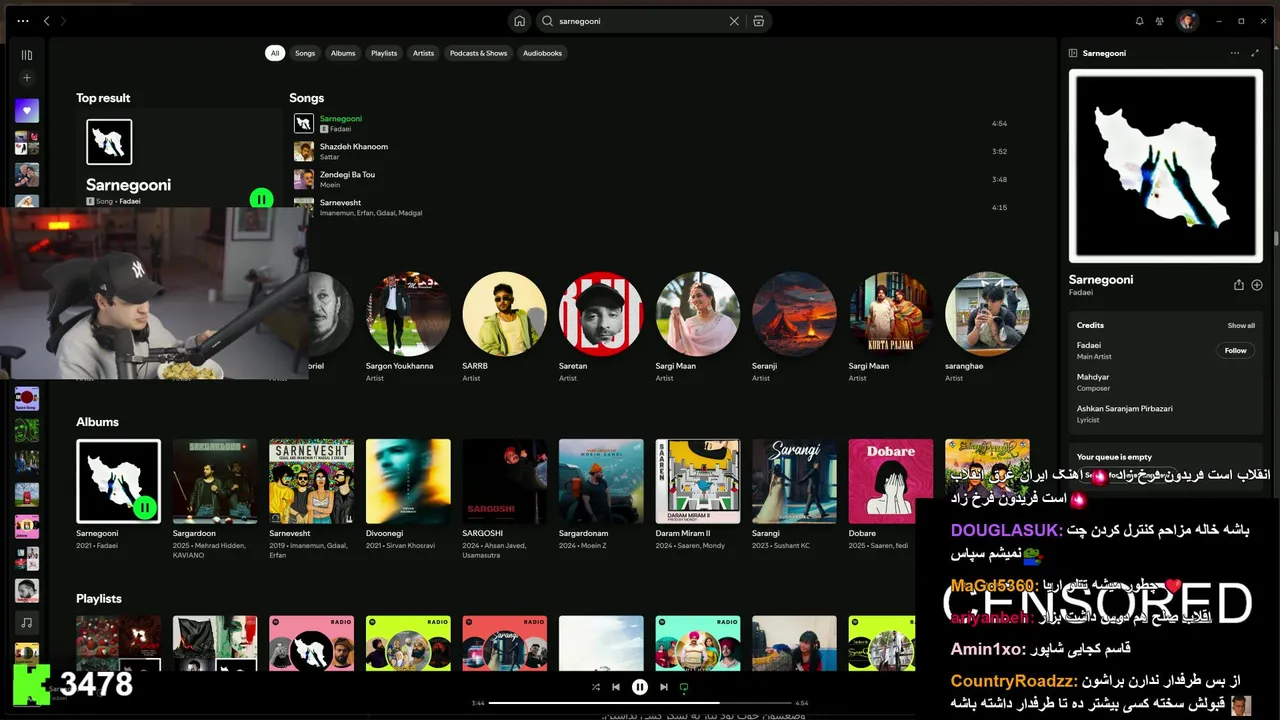The width and height of the screenshot is (1280, 720).
Task: Add Sarnegooni to Liked Songs
Action: (1257, 285)
